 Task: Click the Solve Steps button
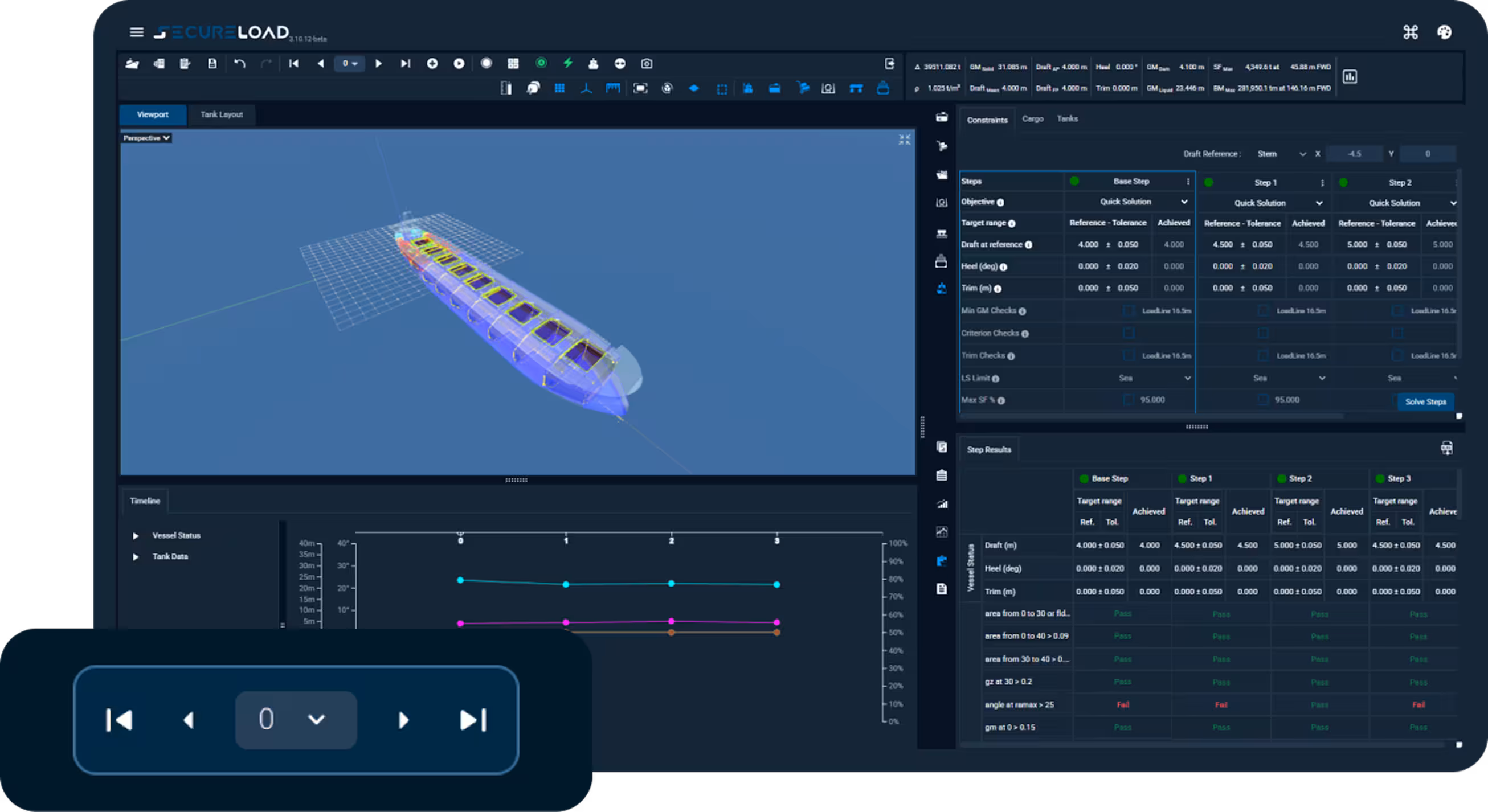[1425, 401]
